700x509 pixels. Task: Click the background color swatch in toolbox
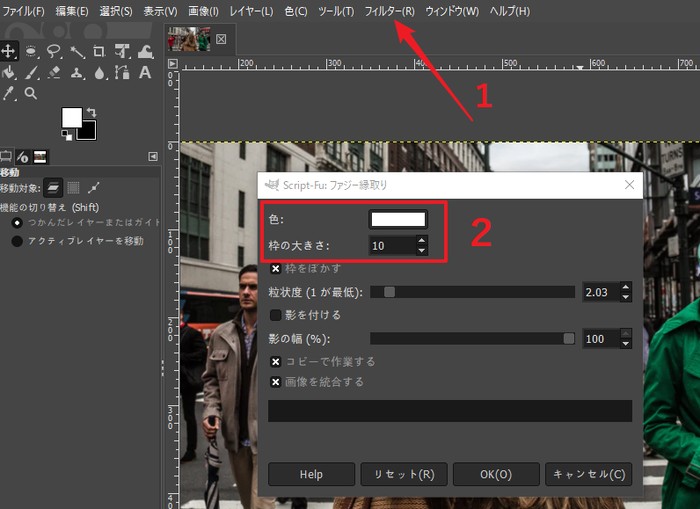click(88, 131)
